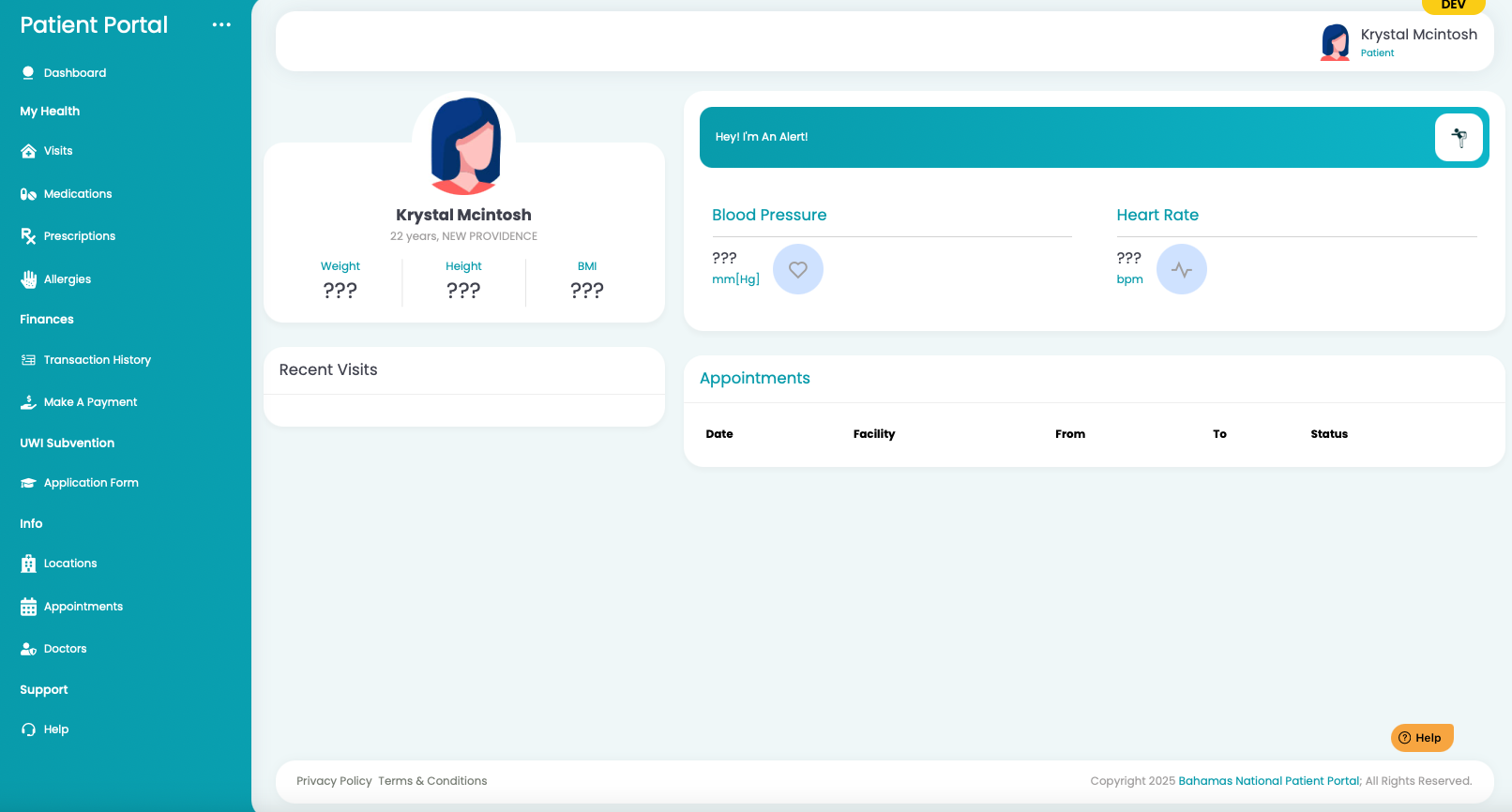Click the Make A Payment icon
This screenshot has width=1512, height=812.
pyautogui.click(x=28, y=402)
